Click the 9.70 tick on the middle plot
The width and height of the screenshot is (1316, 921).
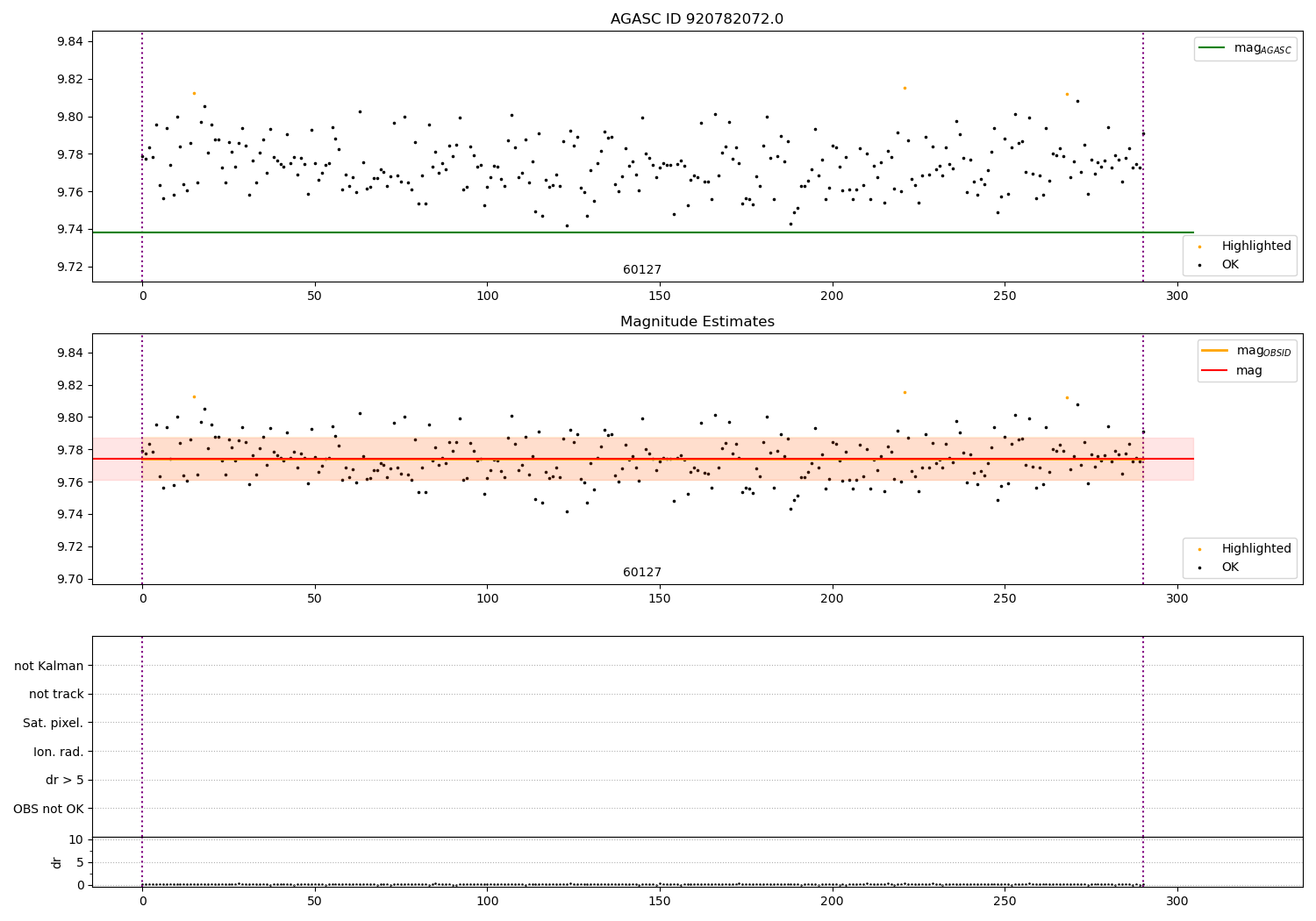click(x=69, y=579)
